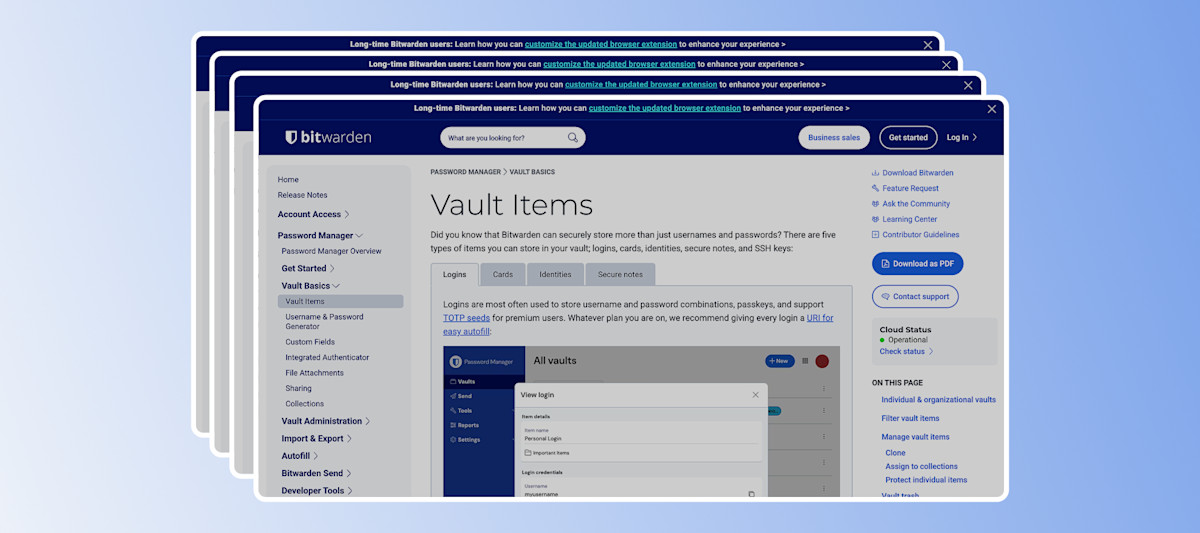This screenshot has width=1200, height=533.
Task: Click the Download as PDF button
Action: pyautogui.click(x=917, y=264)
